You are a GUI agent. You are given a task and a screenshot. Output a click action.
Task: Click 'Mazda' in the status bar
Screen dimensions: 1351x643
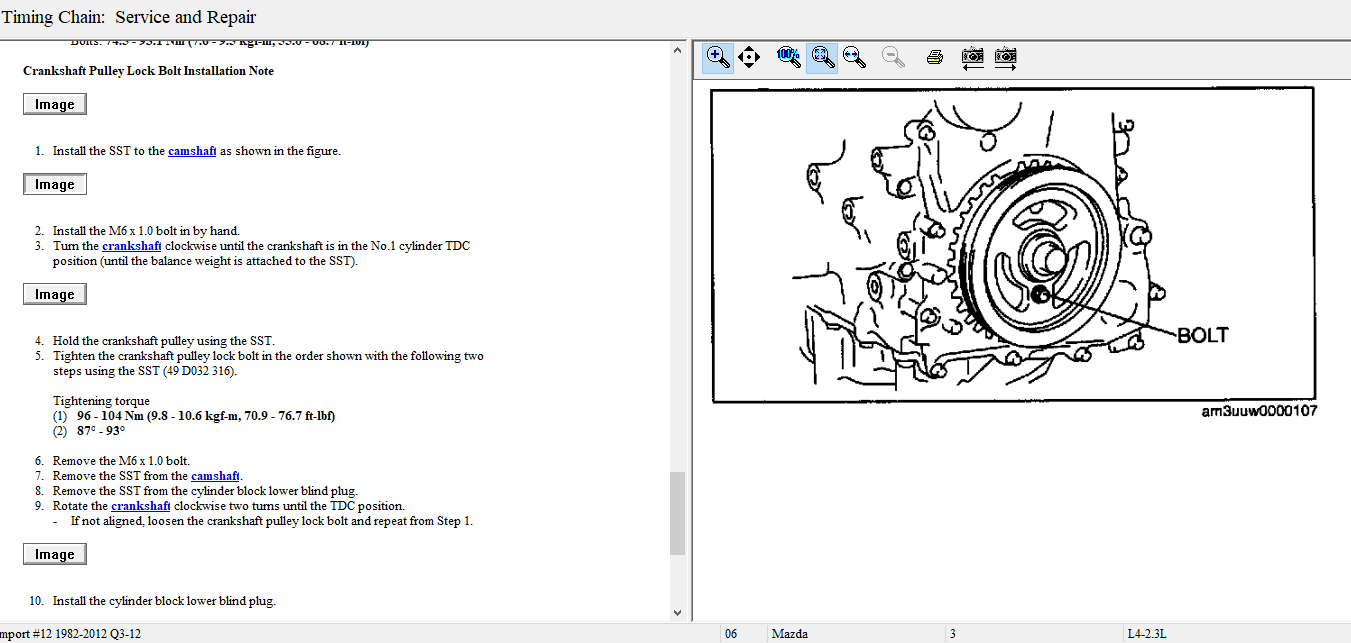[x=790, y=633]
